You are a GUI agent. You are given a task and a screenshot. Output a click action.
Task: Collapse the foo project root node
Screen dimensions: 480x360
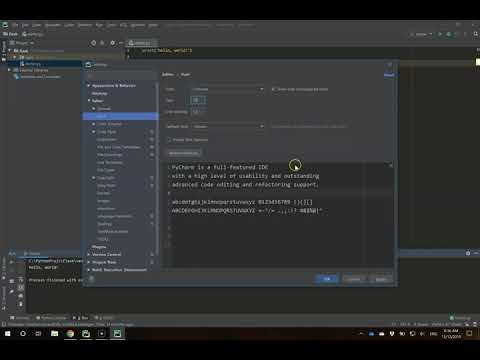click(x=10, y=50)
